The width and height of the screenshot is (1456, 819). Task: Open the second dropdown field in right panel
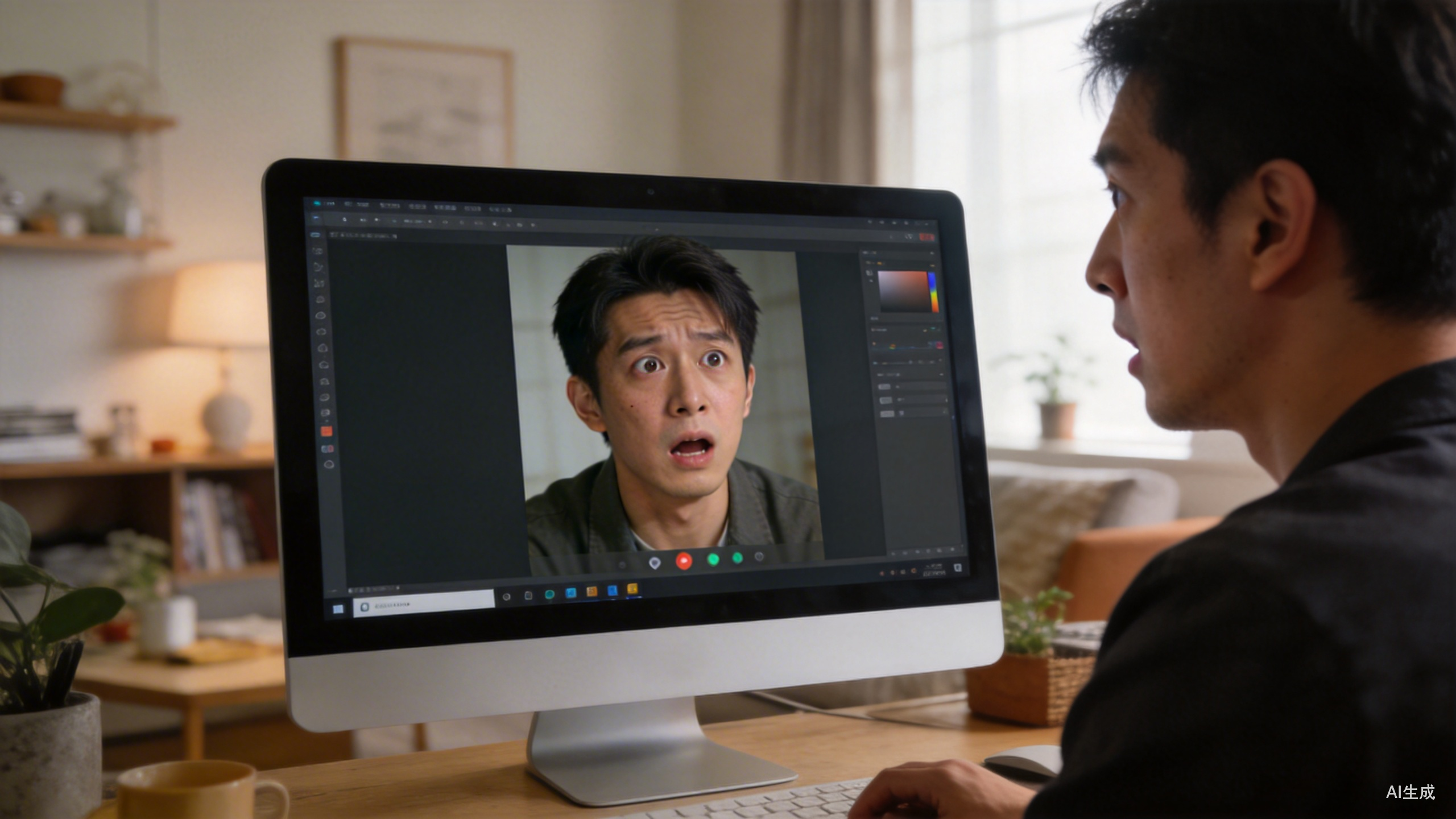click(921, 400)
